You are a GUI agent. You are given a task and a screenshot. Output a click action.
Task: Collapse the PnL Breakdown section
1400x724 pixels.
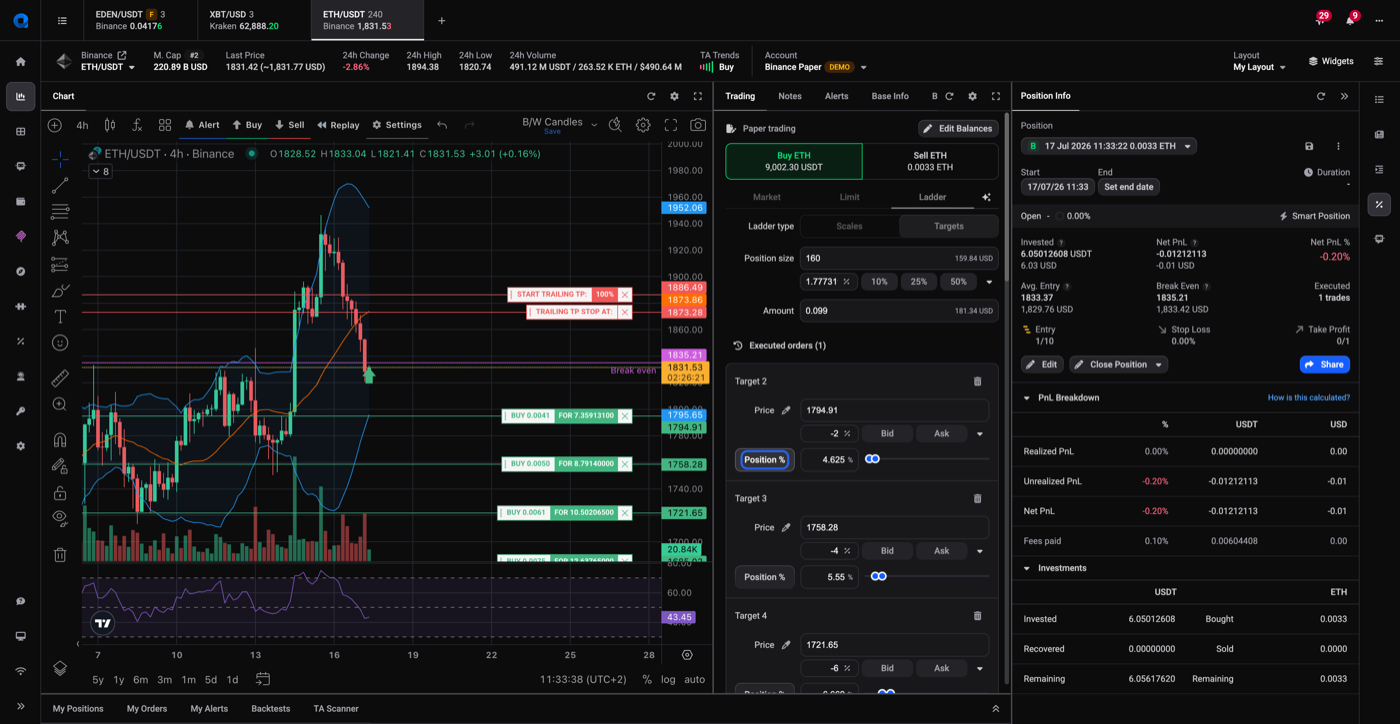(x=1027, y=398)
